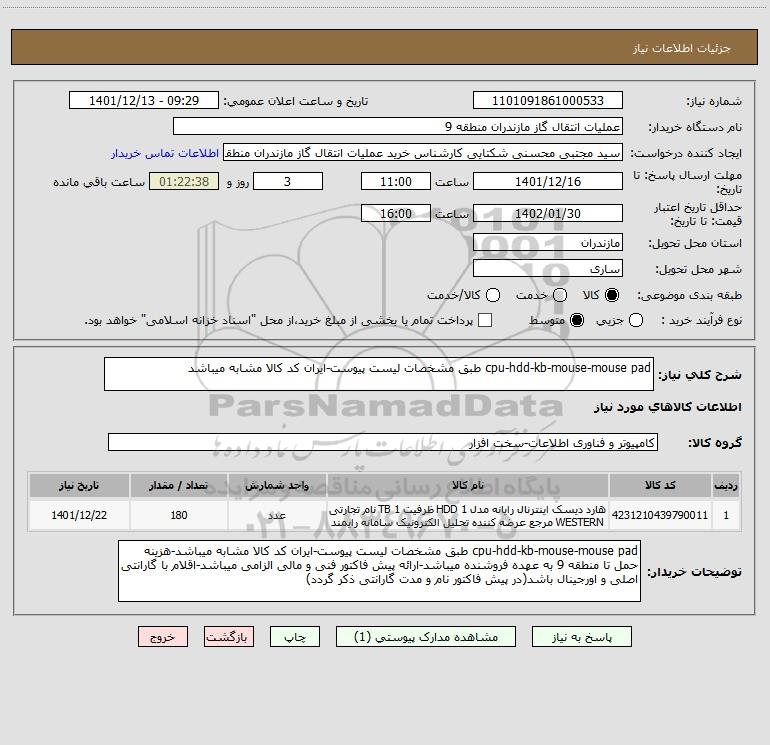The width and height of the screenshot is (770, 745).
Task: Click the توضیحات خریدار label
Action: [694, 572]
